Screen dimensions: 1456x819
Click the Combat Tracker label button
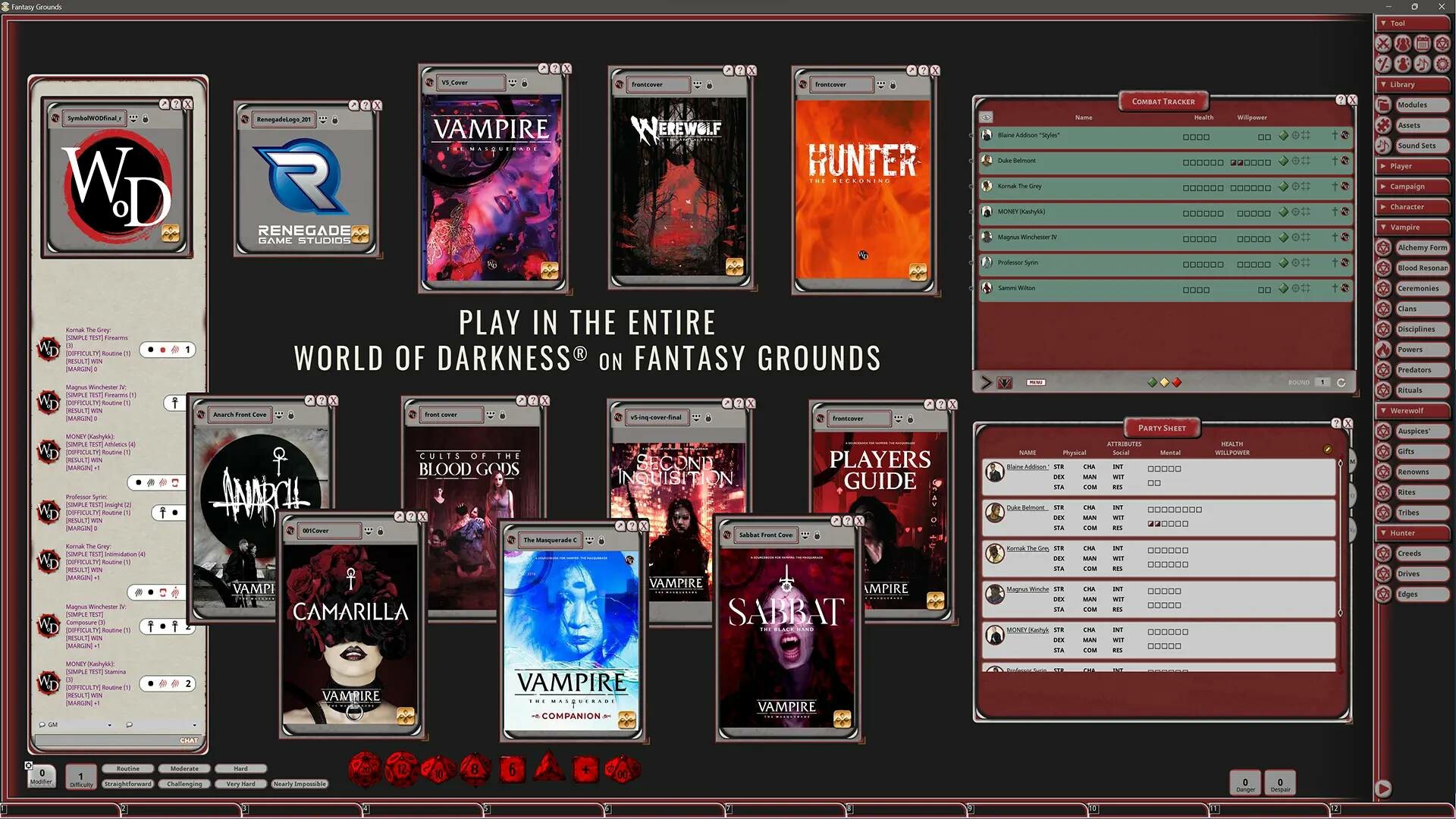click(1163, 101)
